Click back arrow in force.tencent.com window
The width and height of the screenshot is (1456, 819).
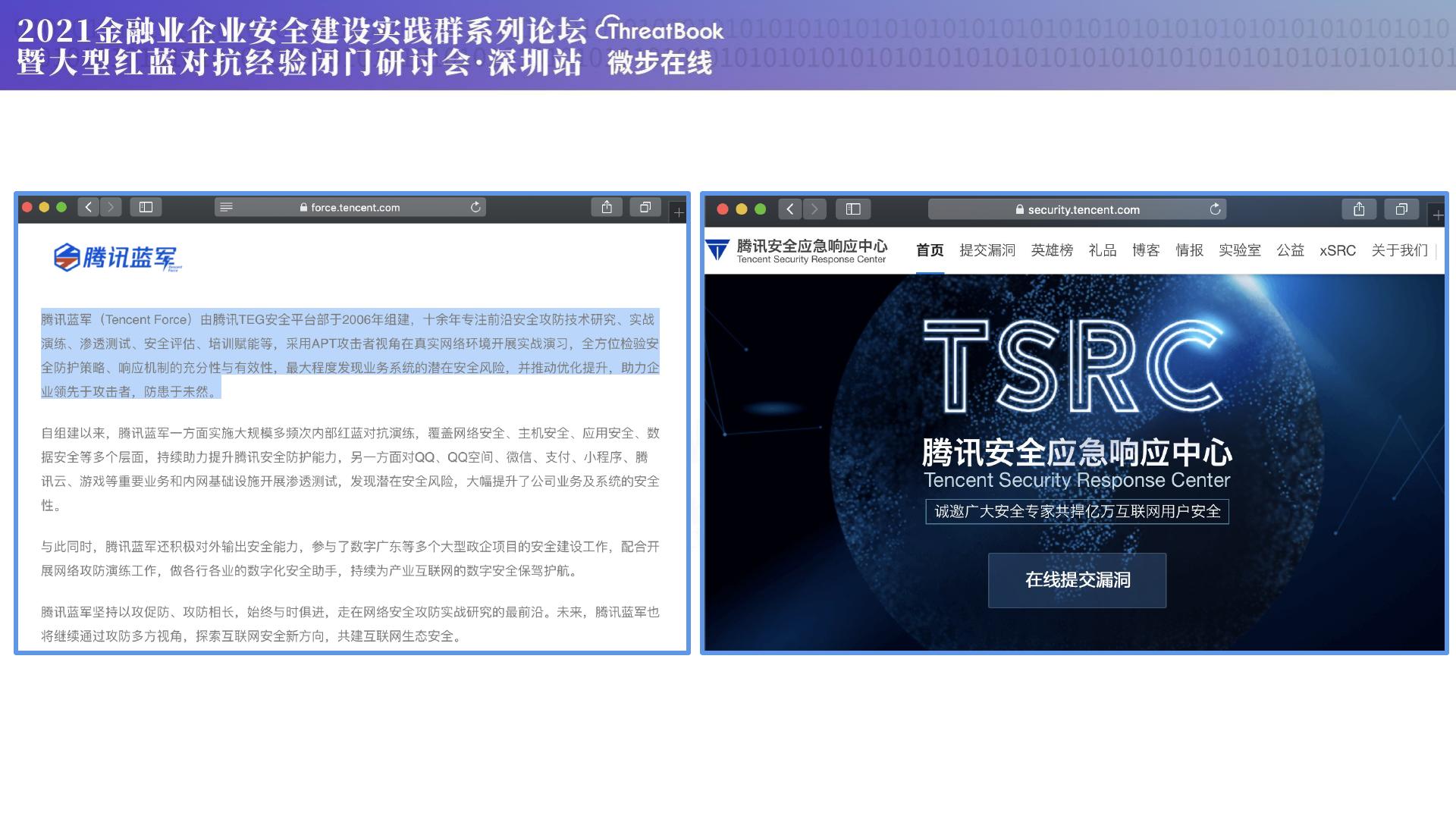coord(89,207)
